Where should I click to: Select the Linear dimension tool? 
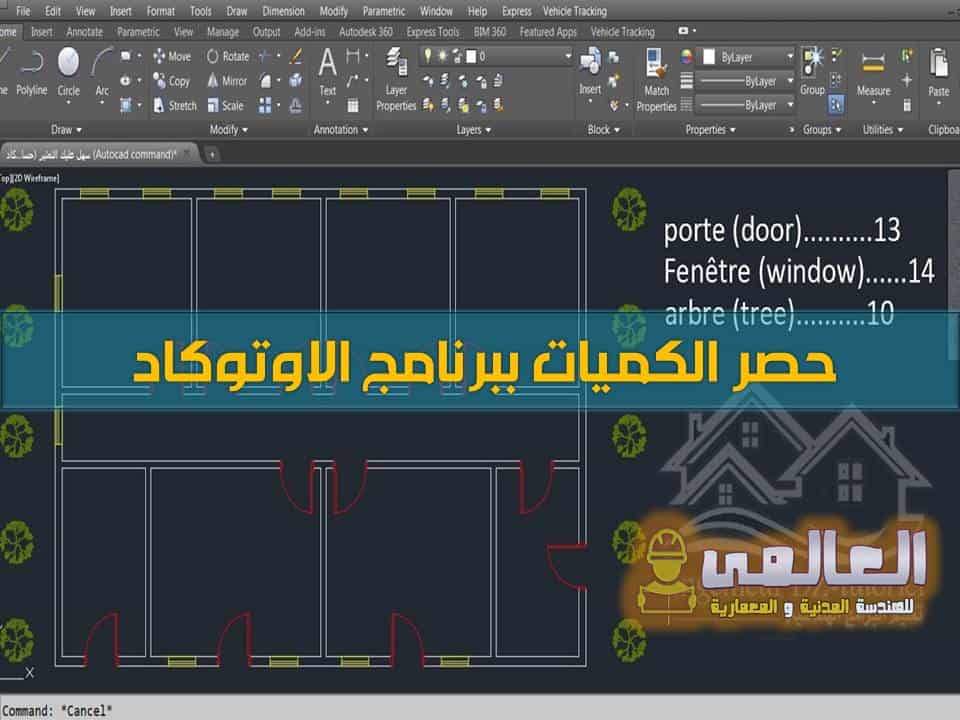pyautogui.click(x=353, y=56)
